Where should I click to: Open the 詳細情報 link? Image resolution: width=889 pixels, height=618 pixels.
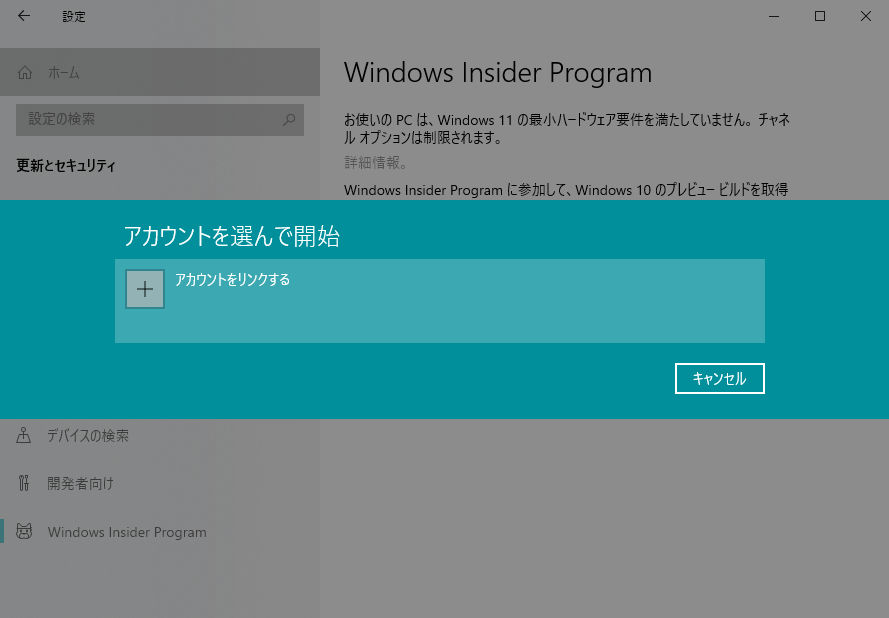[375, 163]
